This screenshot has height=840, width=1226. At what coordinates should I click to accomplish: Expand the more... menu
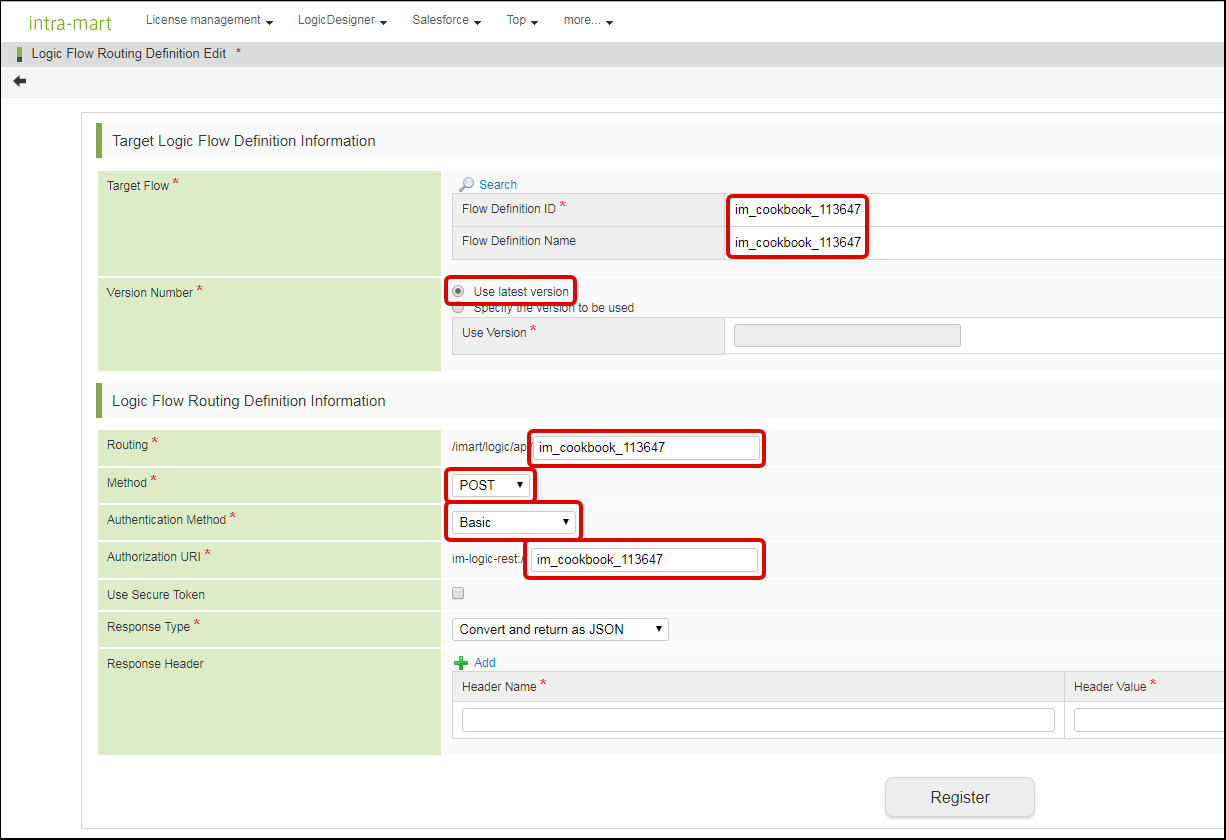588,20
